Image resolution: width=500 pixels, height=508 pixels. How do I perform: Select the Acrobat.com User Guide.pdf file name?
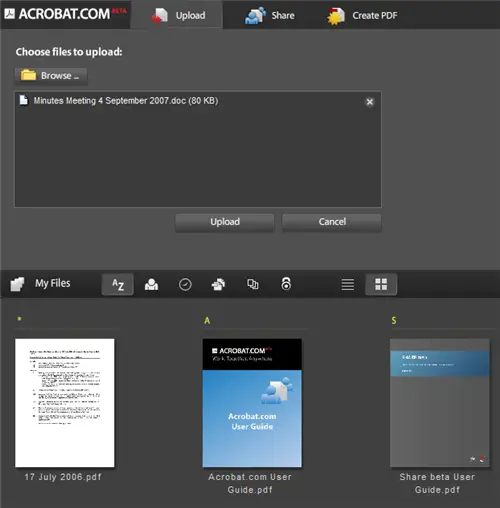(250, 483)
